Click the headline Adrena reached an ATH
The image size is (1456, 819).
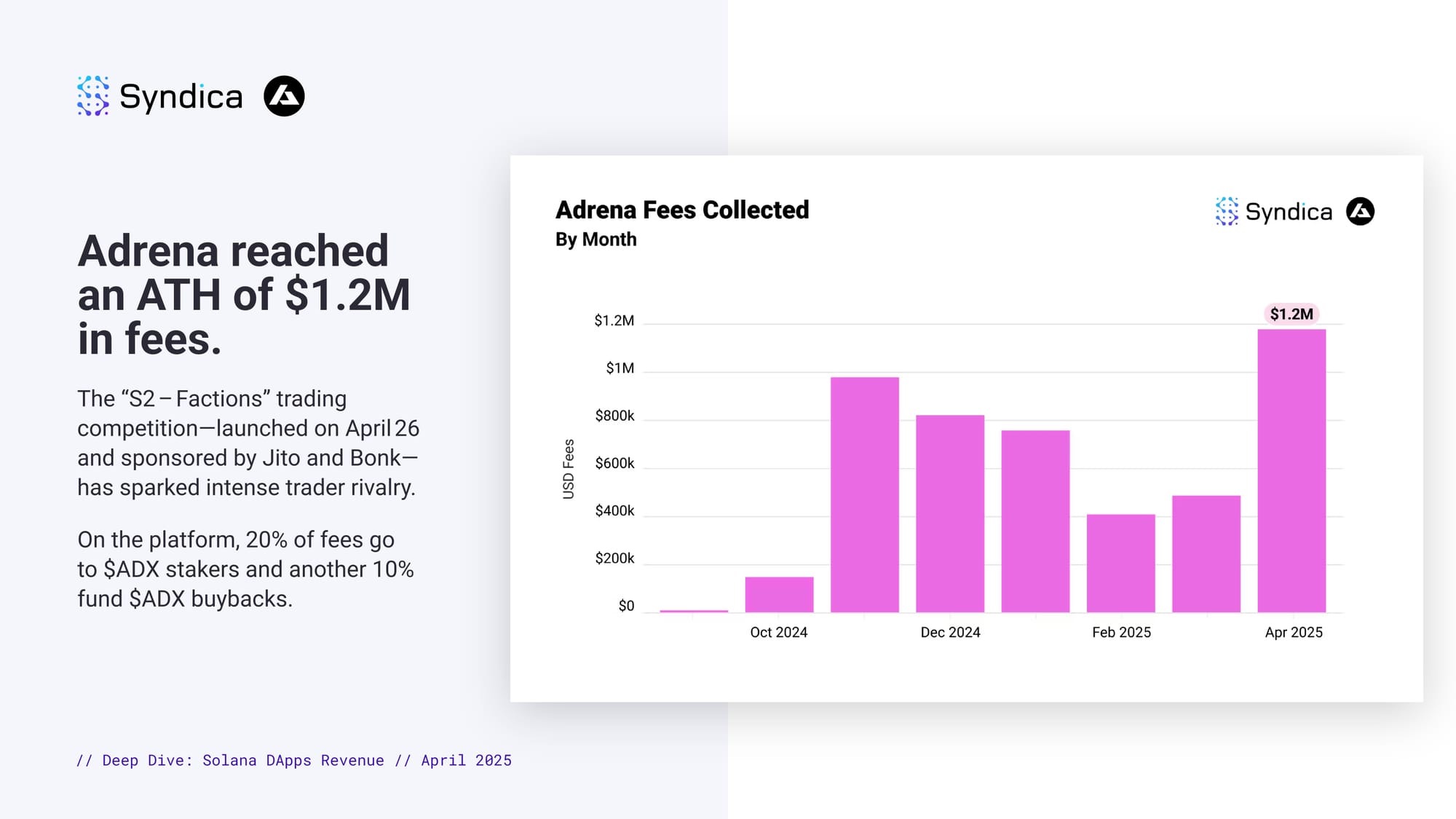point(244,294)
